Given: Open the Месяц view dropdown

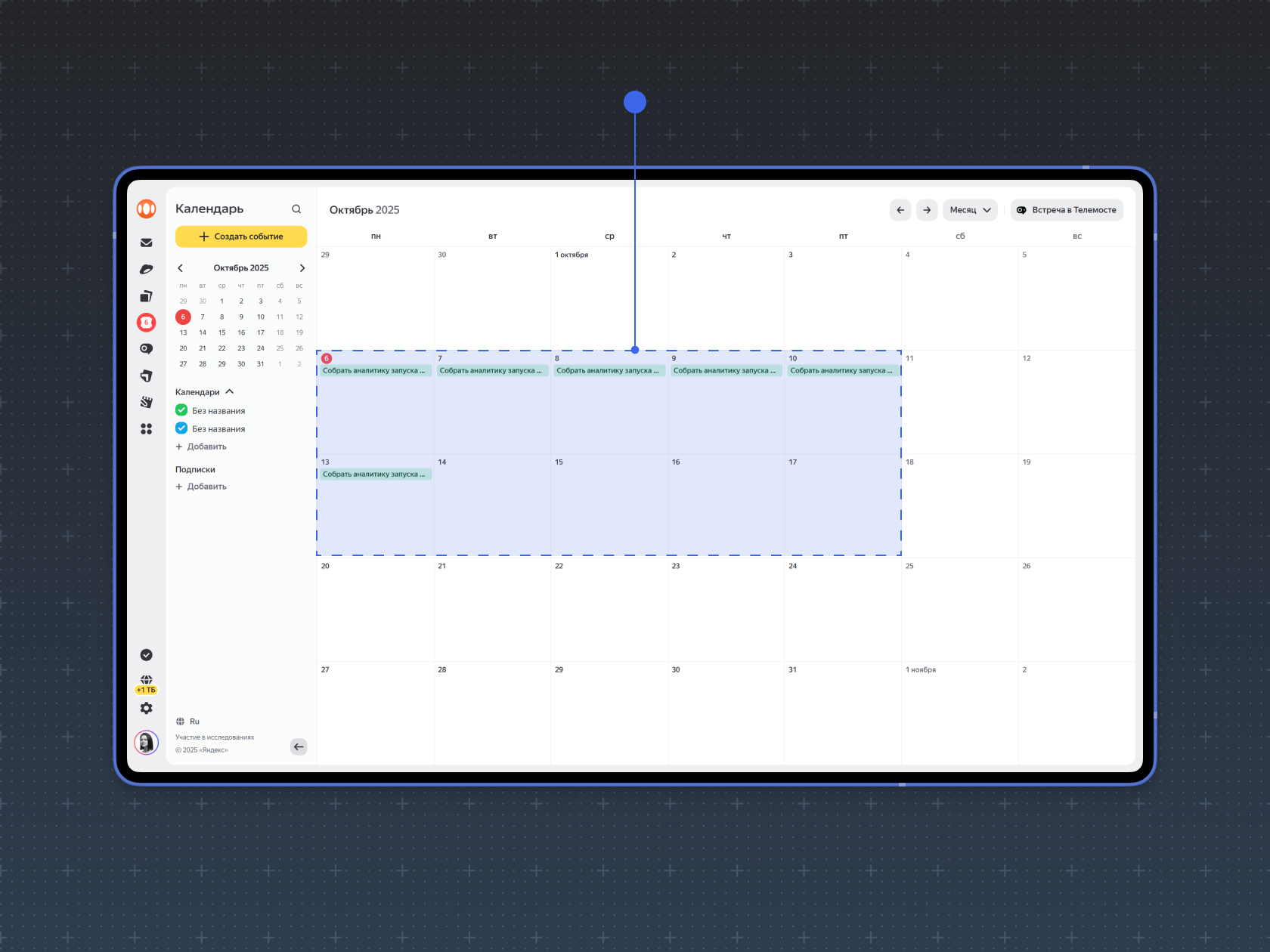Looking at the screenshot, I should 970,210.
